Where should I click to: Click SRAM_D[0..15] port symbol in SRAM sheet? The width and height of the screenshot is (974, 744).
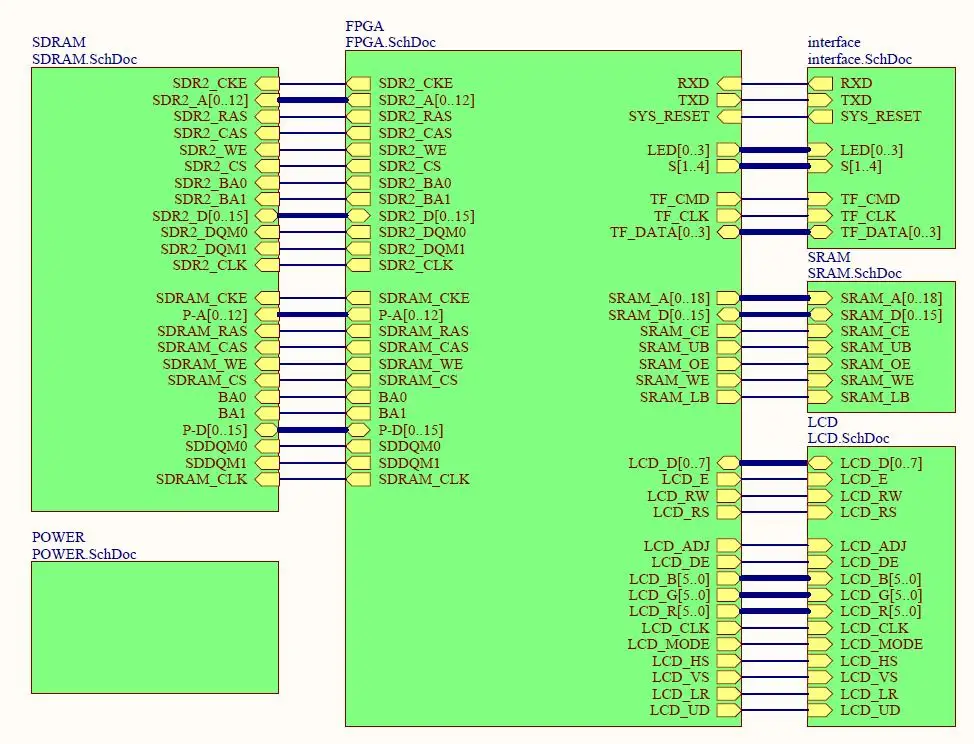point(821,315)
